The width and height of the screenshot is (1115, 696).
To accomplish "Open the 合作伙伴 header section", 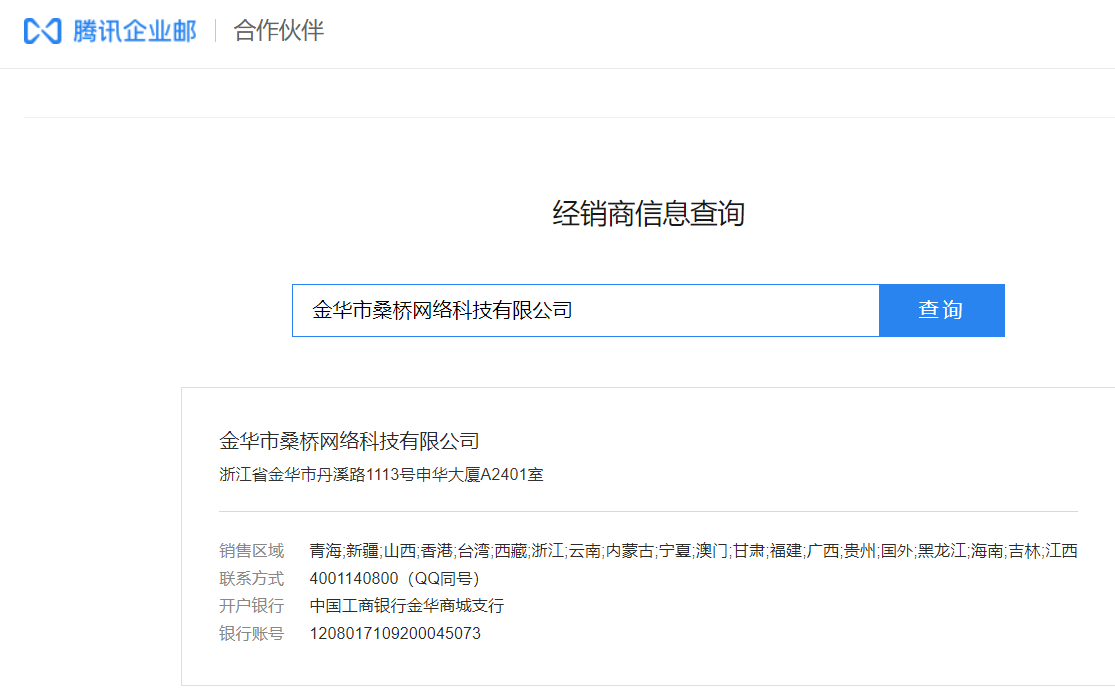I will coord(279,31).
